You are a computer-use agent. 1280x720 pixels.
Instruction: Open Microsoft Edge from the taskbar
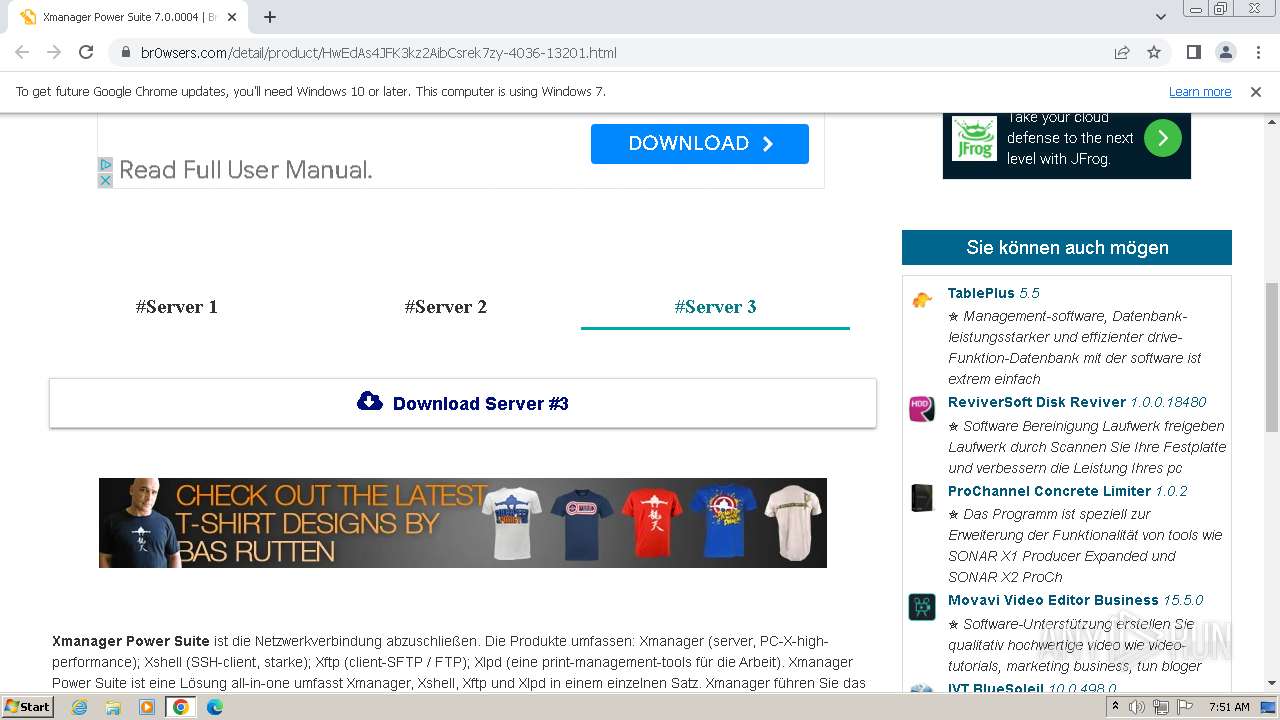pyautogui.click(x=215, y=707)
